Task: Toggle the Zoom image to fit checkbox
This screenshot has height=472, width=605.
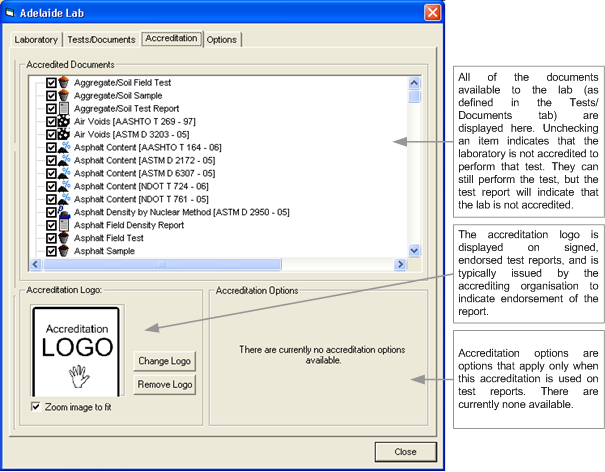Action: click(37, 407)
